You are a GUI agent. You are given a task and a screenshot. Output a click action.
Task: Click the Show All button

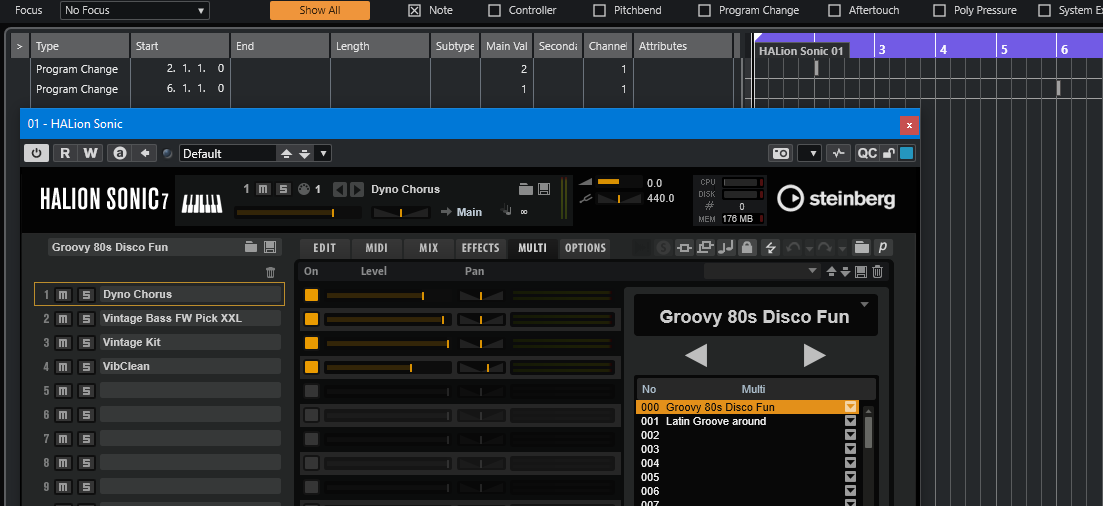point(320,11)
